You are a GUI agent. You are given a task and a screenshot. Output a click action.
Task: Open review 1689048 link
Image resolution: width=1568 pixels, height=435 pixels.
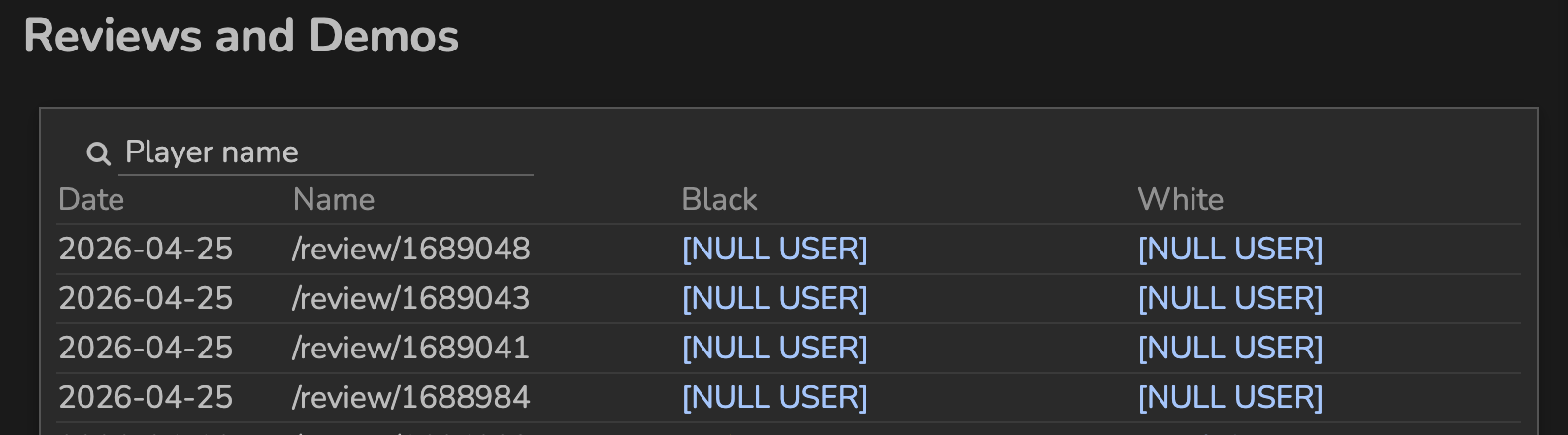tap(411, 250)
